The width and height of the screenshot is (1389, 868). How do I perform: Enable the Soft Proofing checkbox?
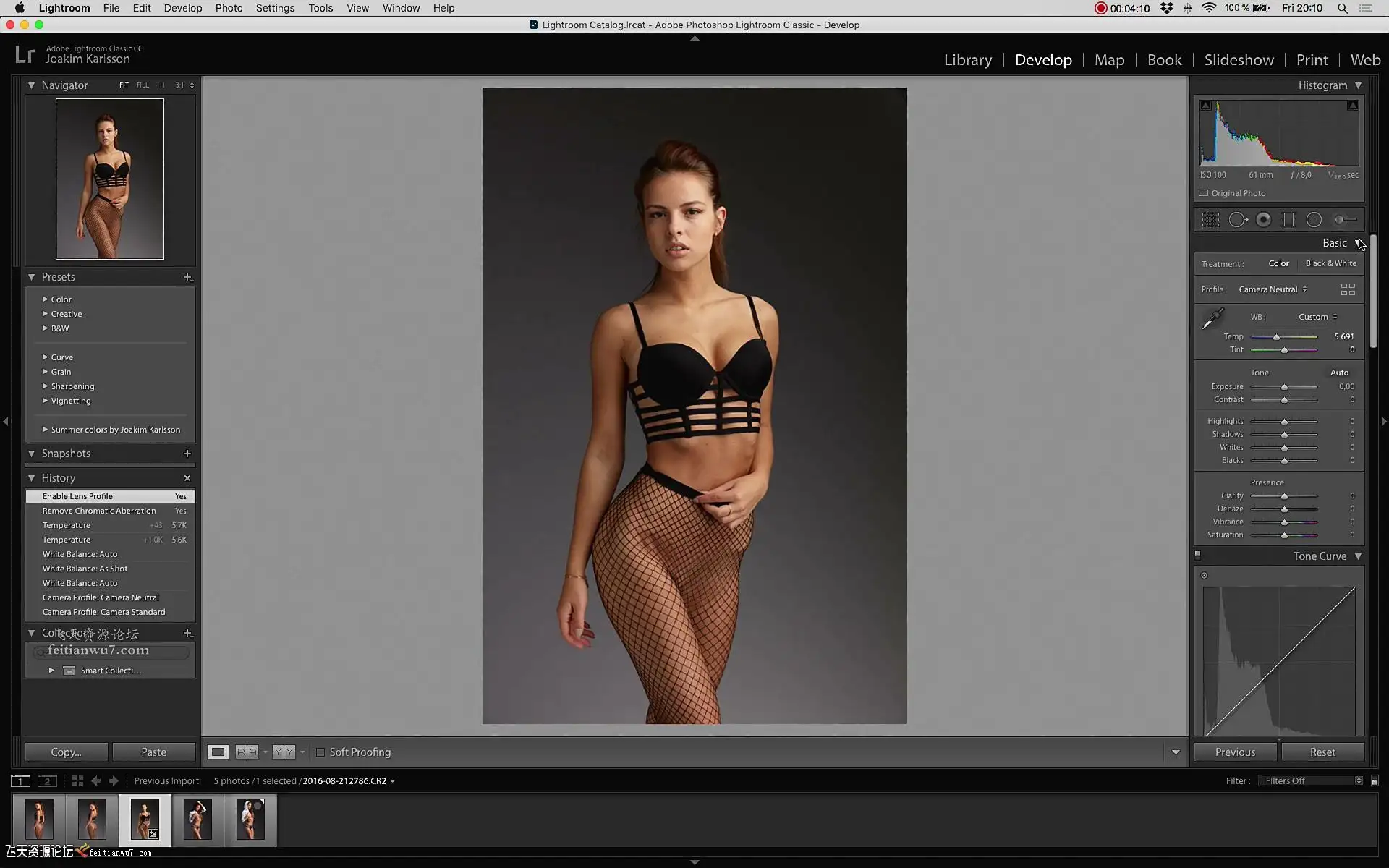tap(320, 752)
